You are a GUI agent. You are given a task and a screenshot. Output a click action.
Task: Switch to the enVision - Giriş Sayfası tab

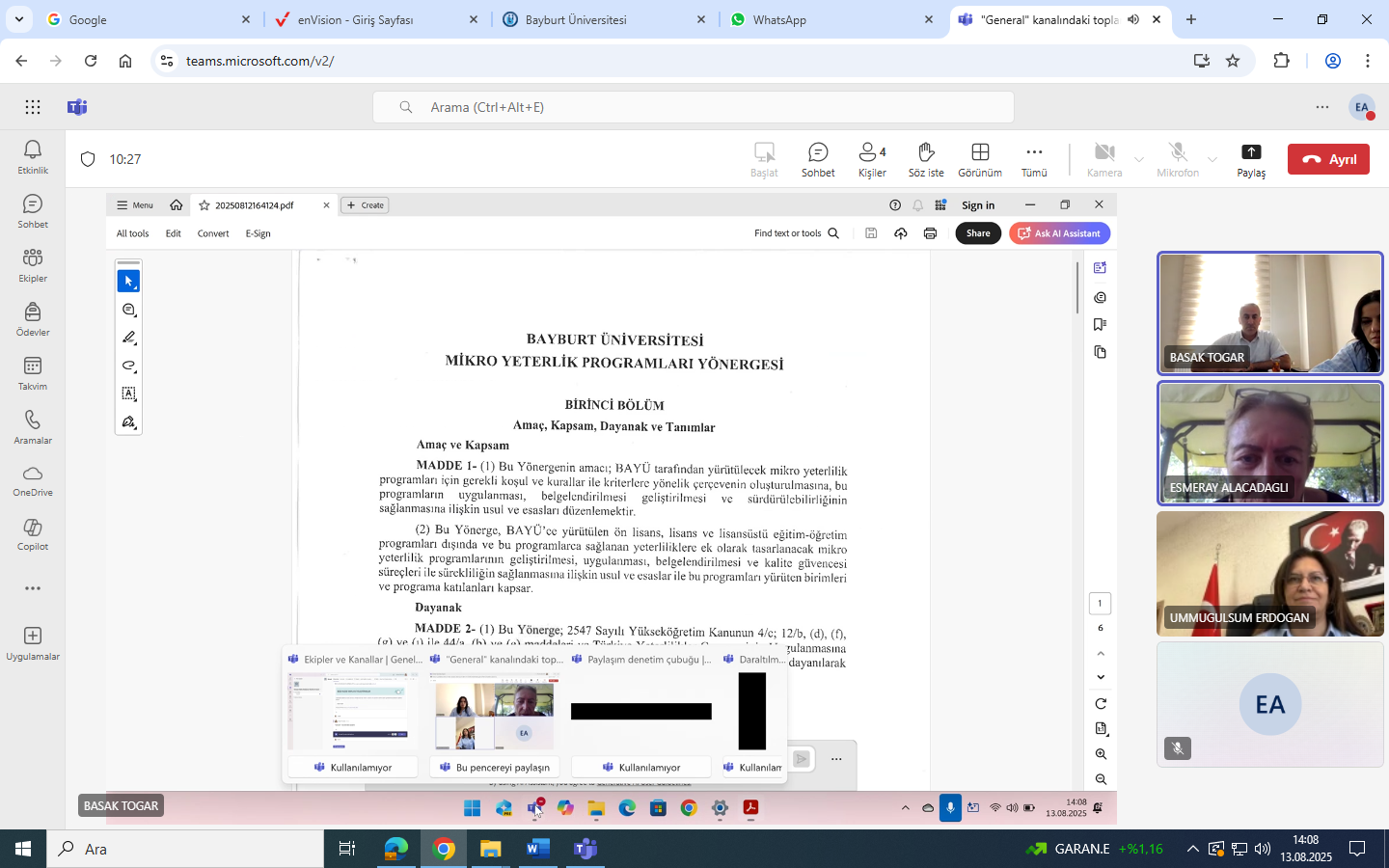pos(355,19)
